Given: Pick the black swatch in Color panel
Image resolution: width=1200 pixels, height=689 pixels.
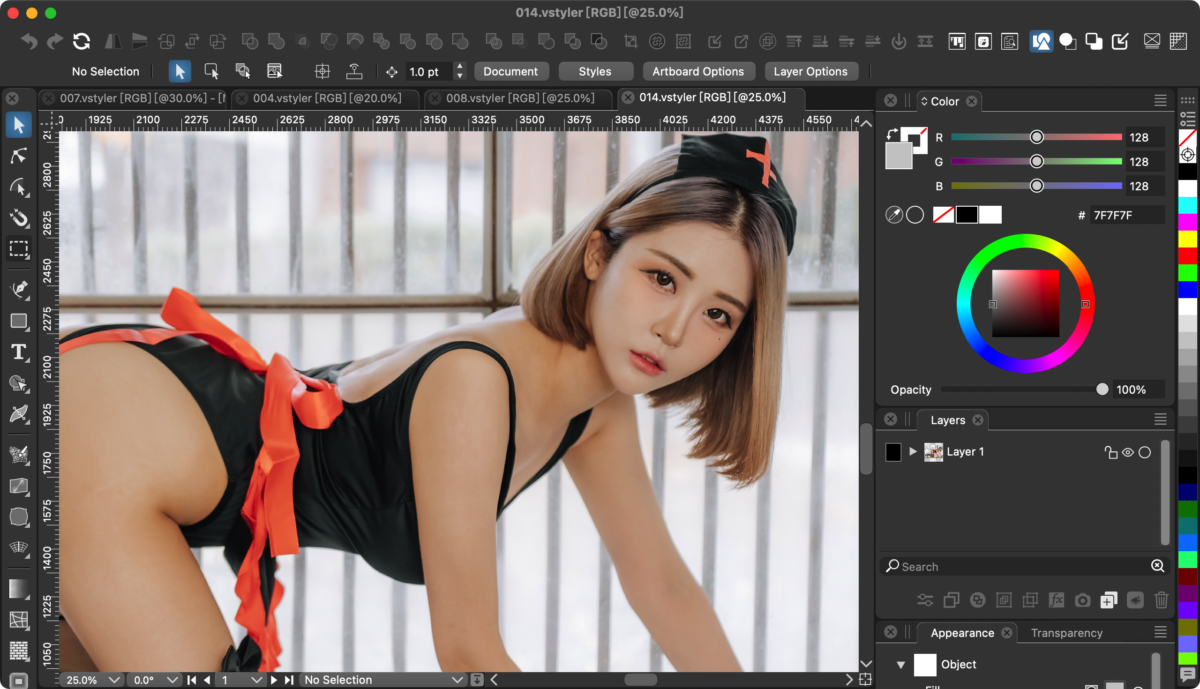Looking at the screenshot, I should click(x=967, y=215).
